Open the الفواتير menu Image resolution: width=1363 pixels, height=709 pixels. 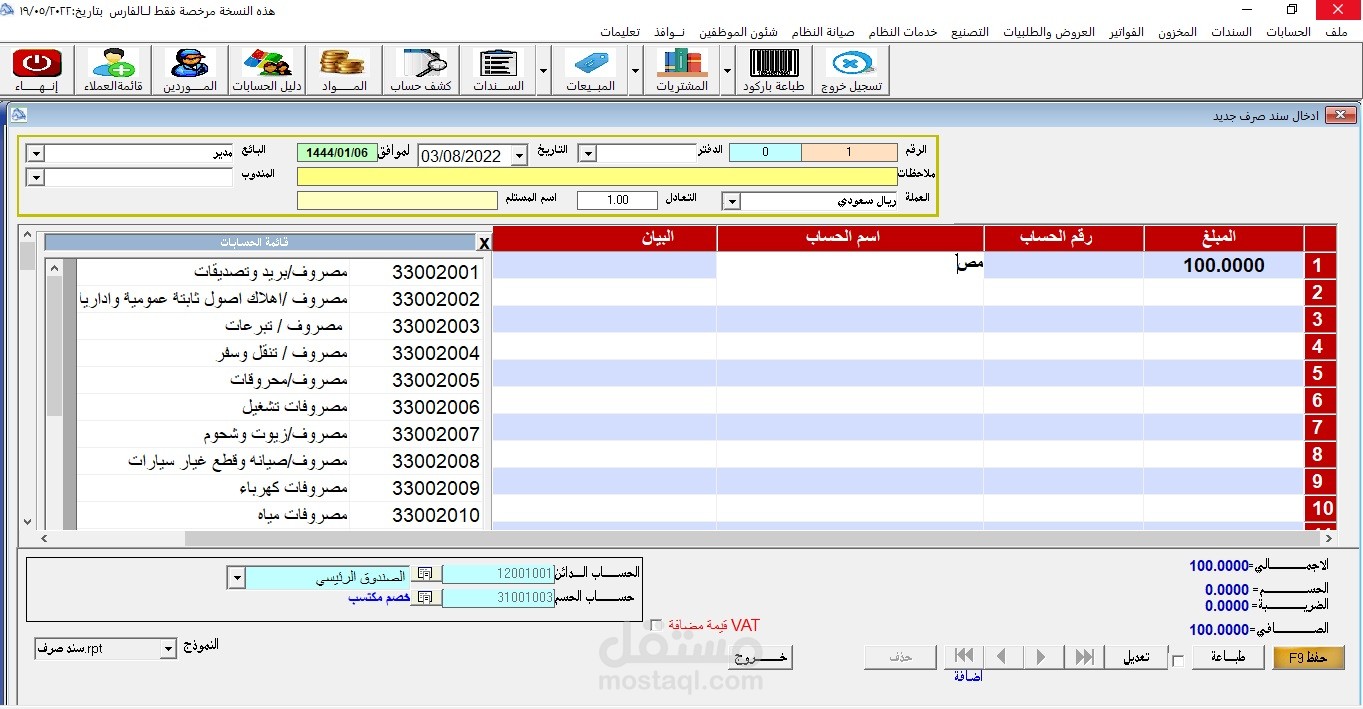tap(1126, 32)
